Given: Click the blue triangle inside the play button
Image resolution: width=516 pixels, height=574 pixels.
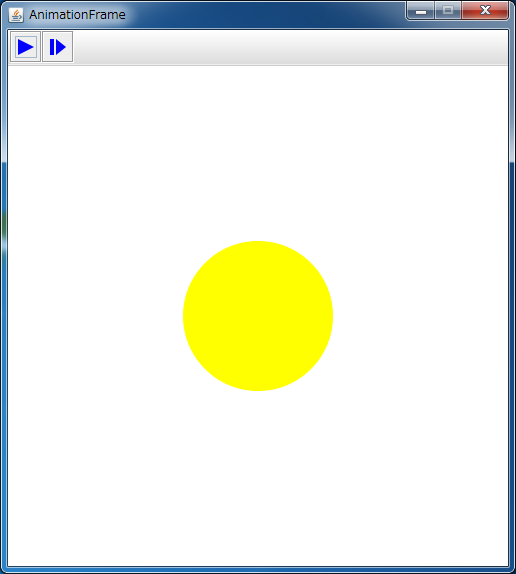Looking at the screenshot, I should (26, 47).
